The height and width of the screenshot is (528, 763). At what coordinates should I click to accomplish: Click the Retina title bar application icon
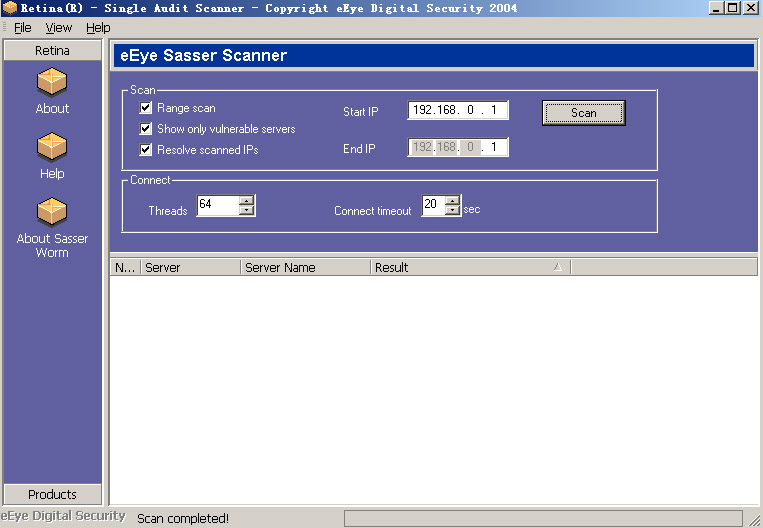click(x=9, y=8)
